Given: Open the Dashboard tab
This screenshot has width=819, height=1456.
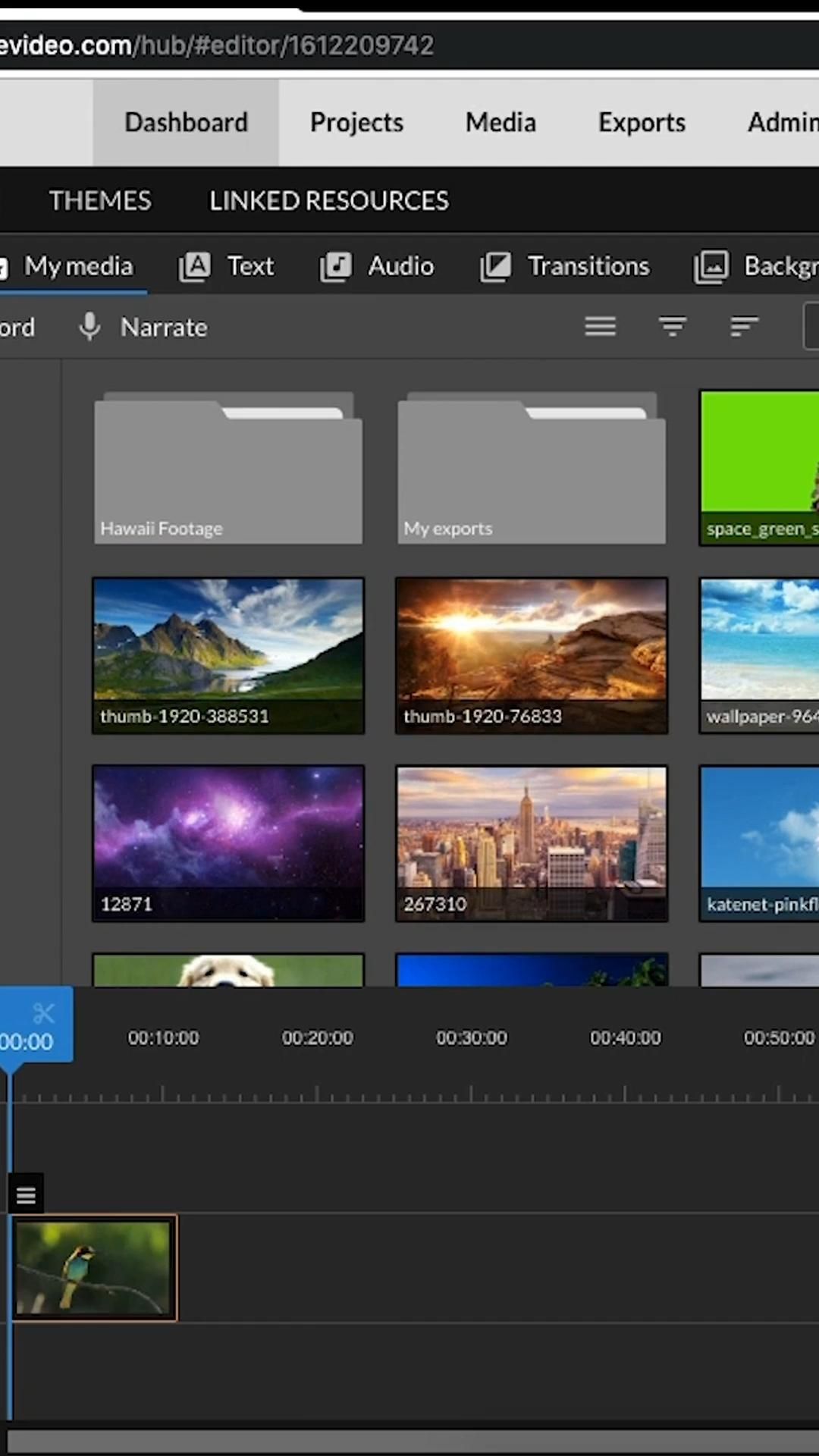Looking at the screenshot, I should (x=186, y=122).
